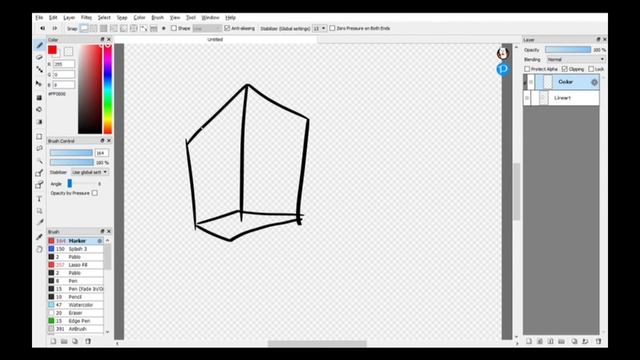Viewport: 640px width, 360px height.
Task: Open the Color layer settings gear
Action: 594,82
